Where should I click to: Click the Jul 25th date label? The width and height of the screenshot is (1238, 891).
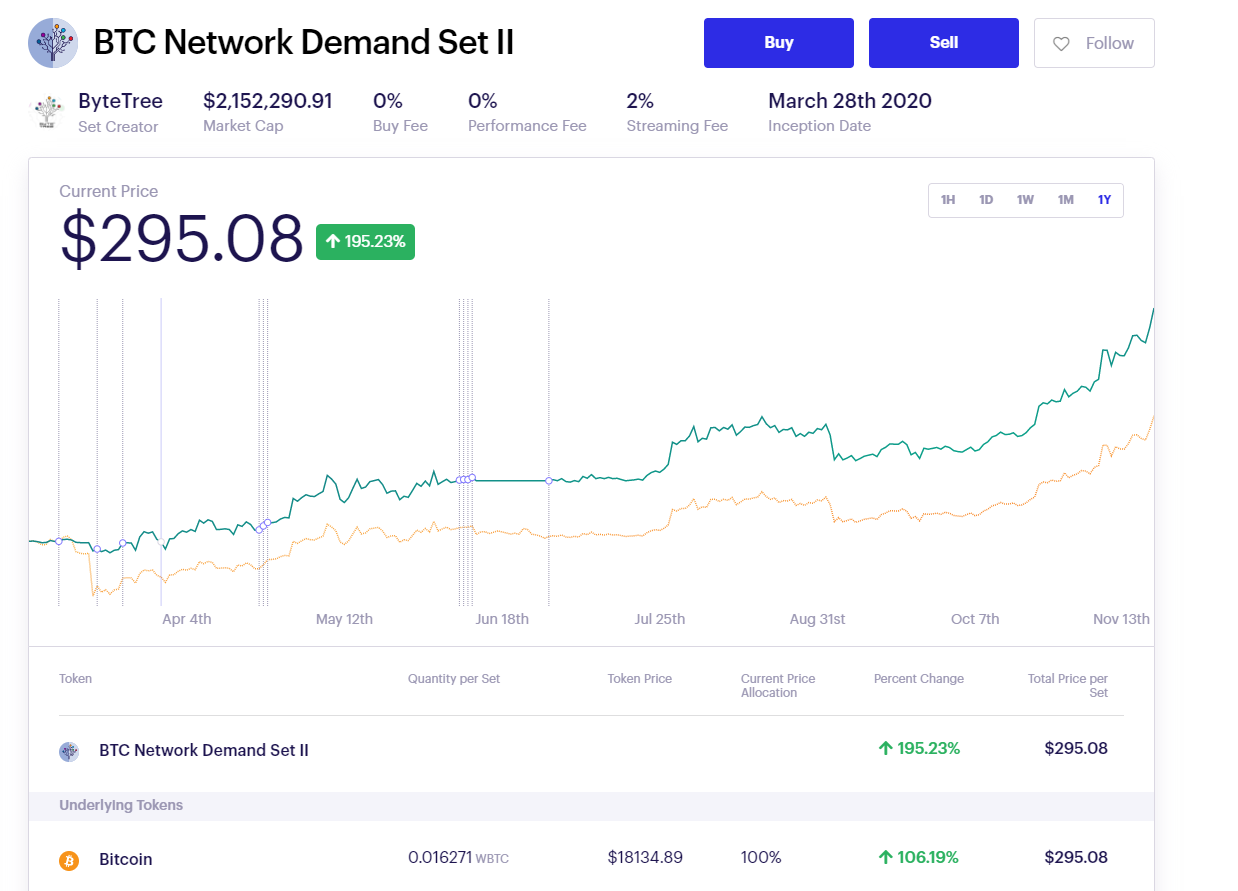pyautogui.click(x=660, y=619)
